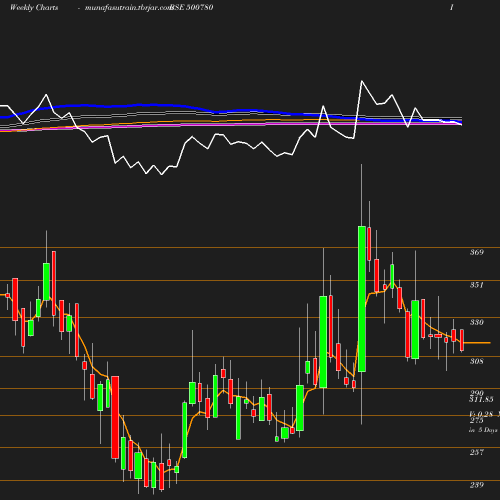
Task: Click the Weekly Charts title text
Action: 34,7
